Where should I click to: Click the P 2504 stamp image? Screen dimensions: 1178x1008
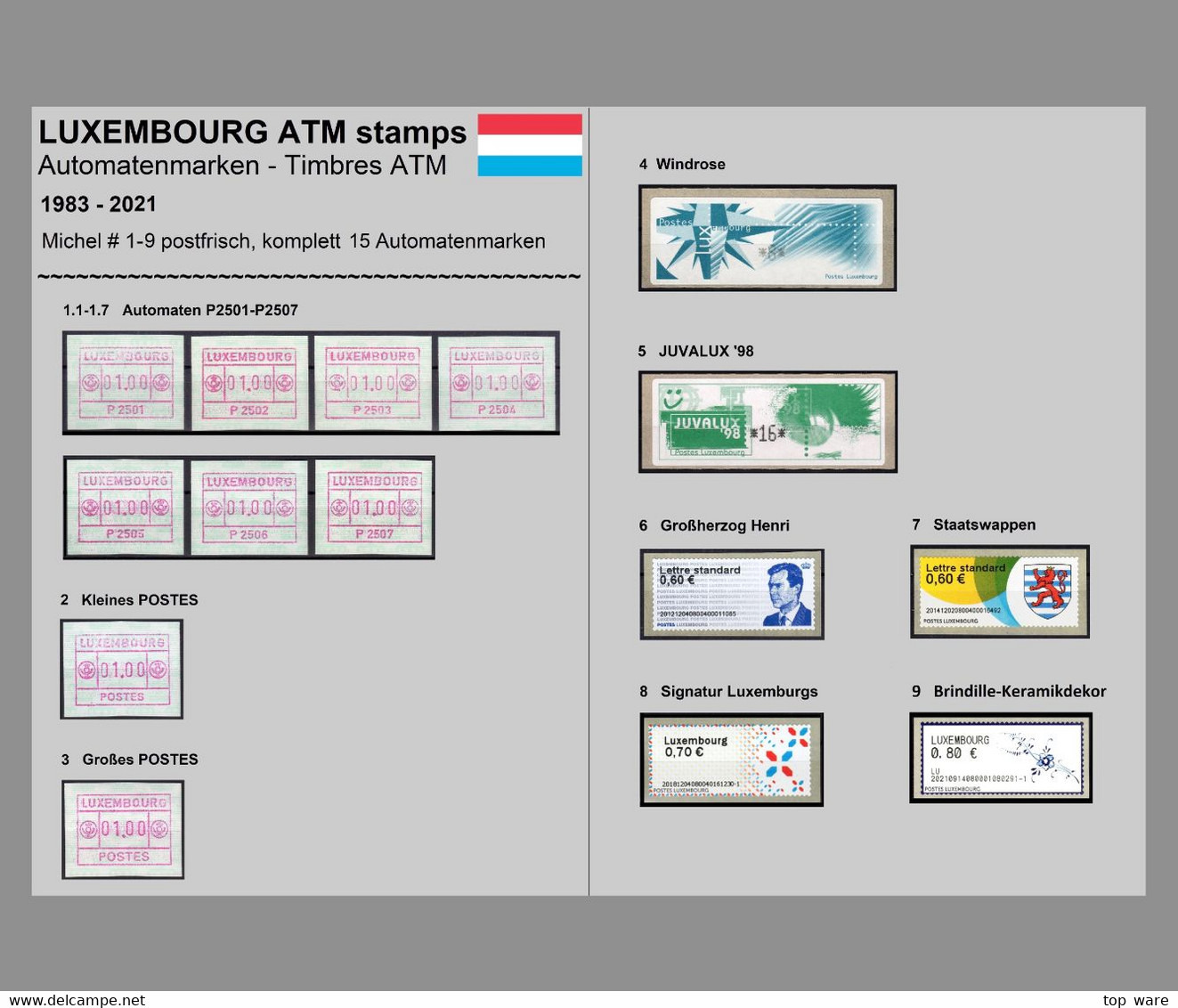coord(497,383)
